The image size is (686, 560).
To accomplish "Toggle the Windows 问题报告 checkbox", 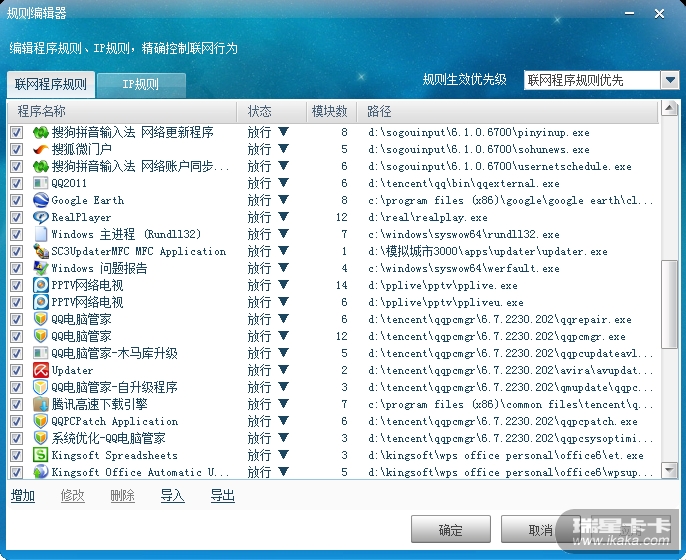I will [17, 268].
